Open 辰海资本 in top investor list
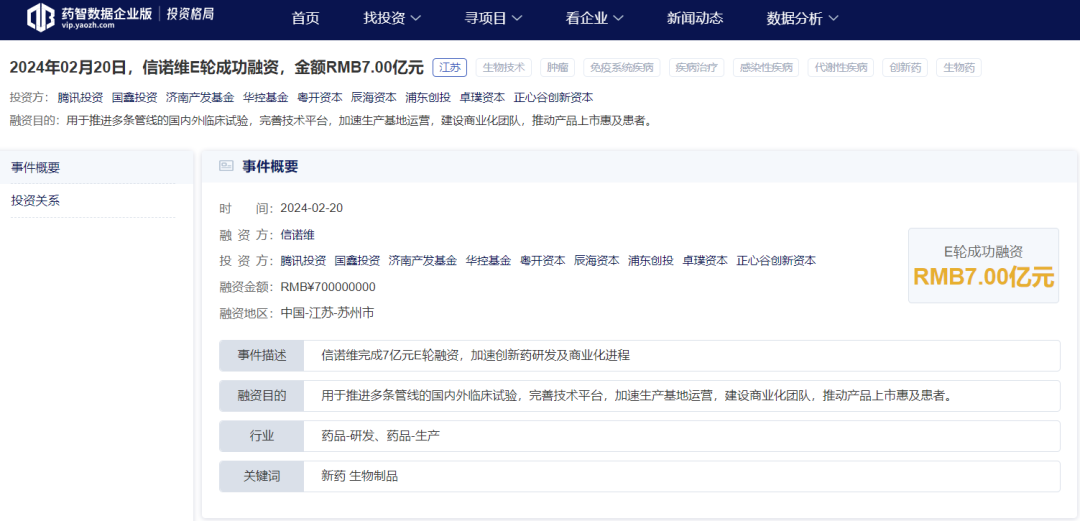Screen dimensions: 1080x521 [374, 98]
